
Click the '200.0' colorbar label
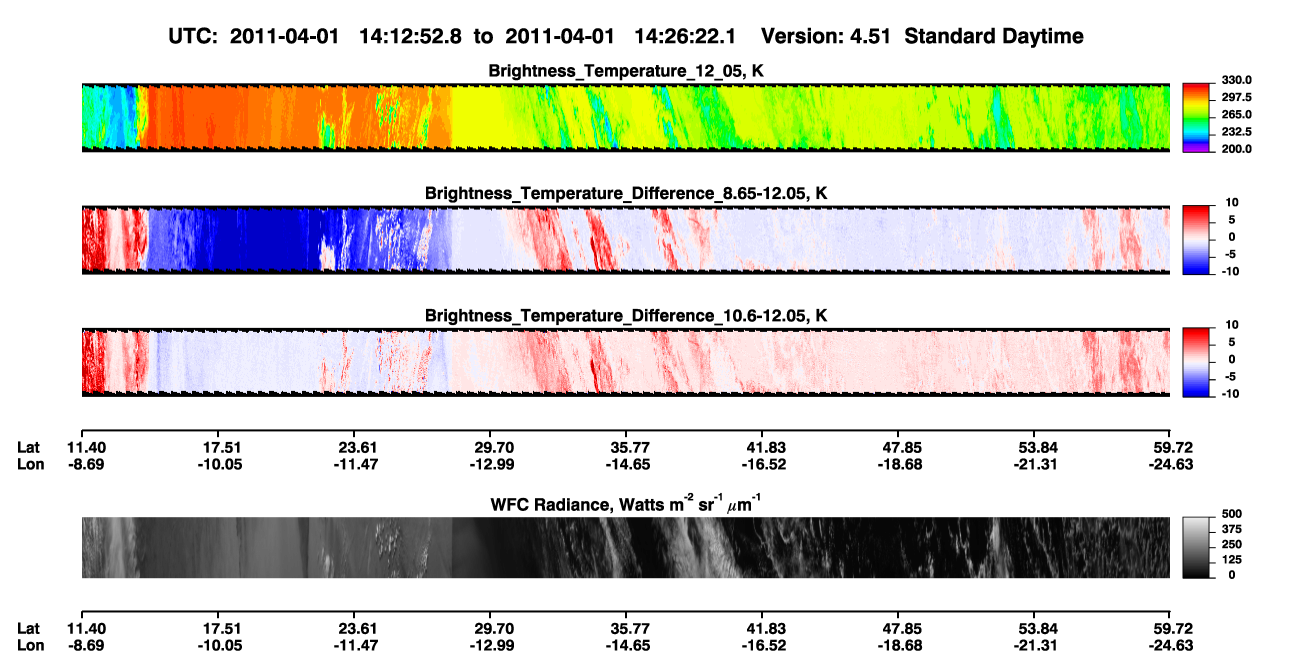1237,148
